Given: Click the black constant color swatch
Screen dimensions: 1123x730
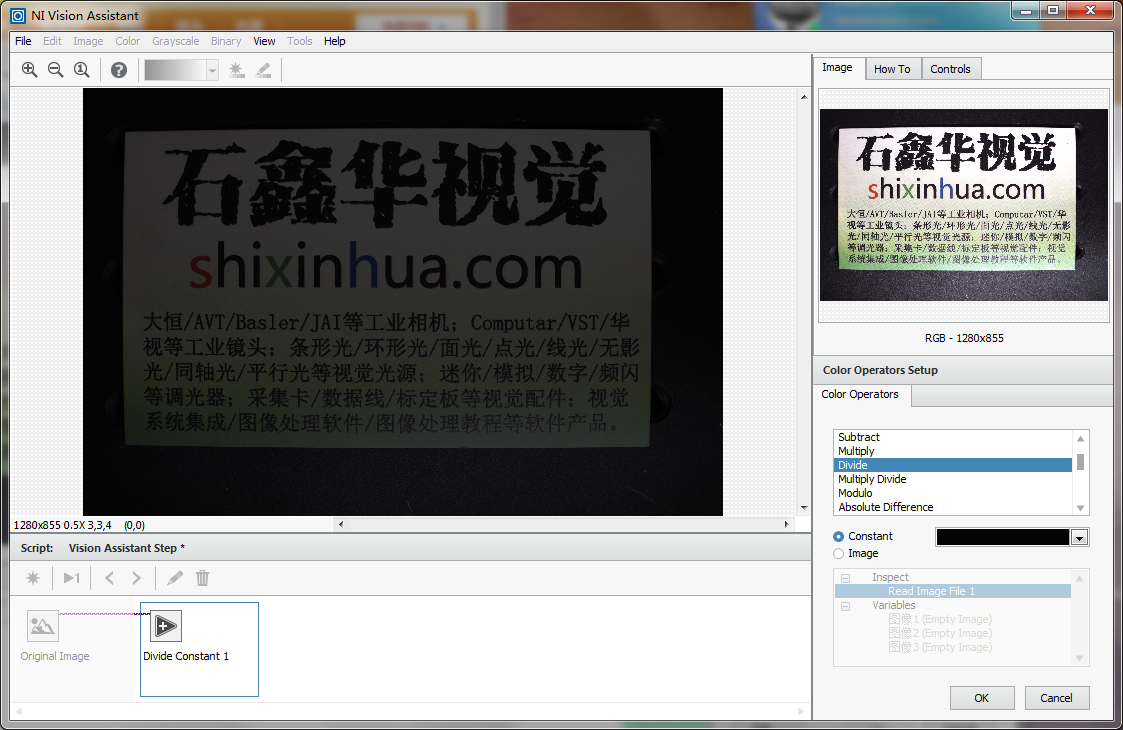Looking at the screenshot, I should (1003, 537).
